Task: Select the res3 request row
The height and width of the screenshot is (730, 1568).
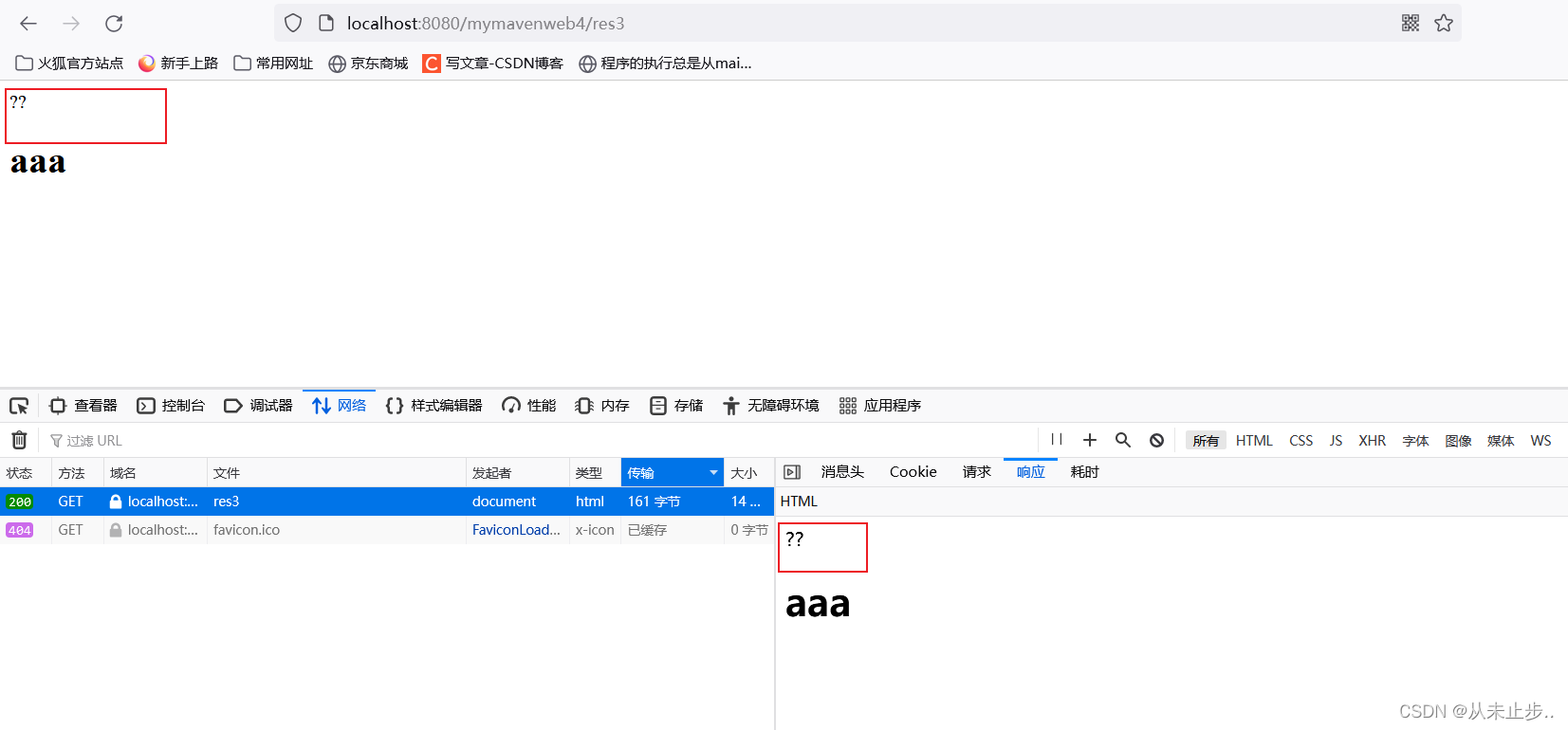Action: click(387, 502)
